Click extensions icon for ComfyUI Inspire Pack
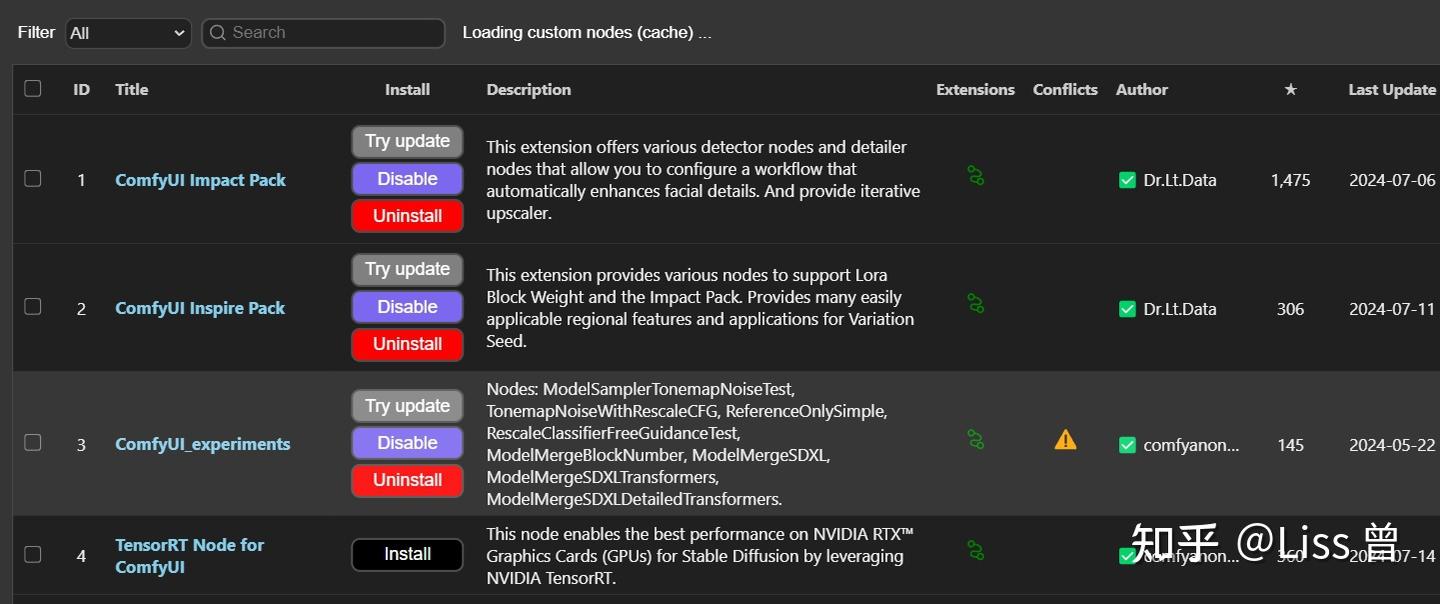 point(975,303)
